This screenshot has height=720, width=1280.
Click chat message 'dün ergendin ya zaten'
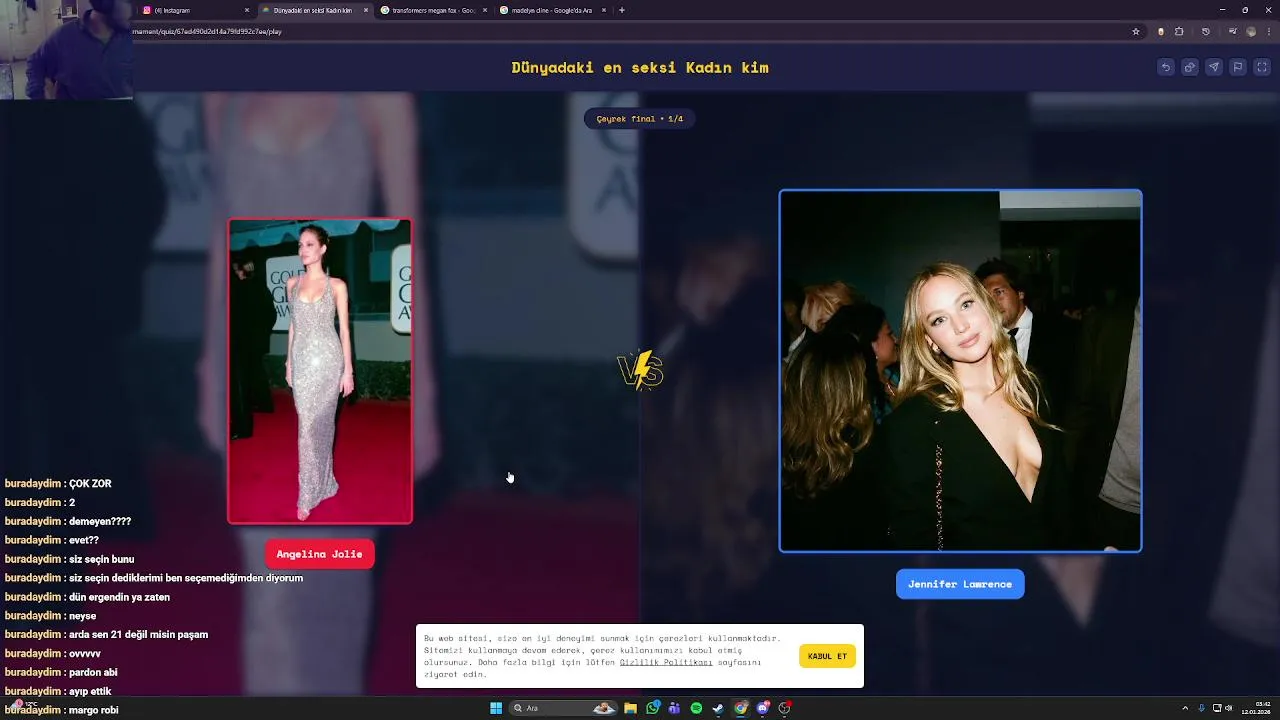click(x=119, y=597)
